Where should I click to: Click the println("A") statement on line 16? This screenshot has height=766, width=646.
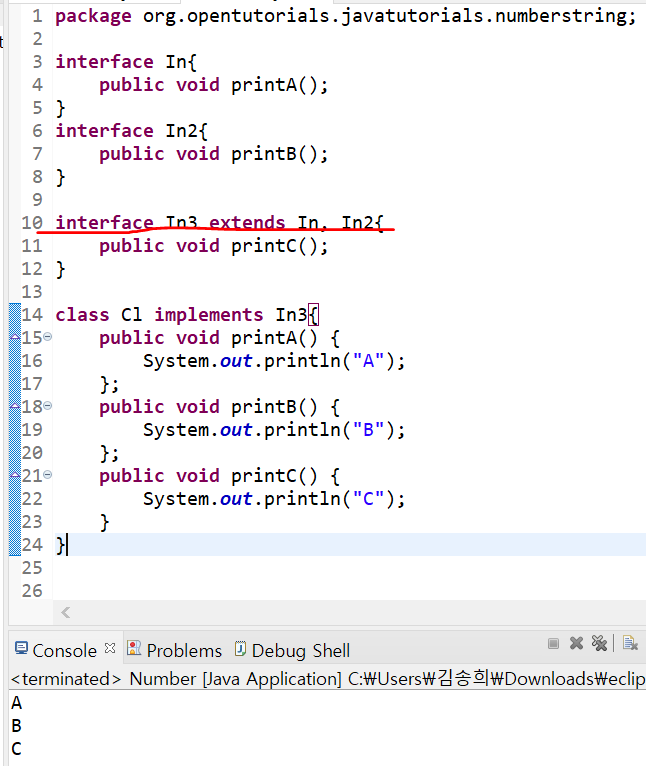click(274, 361)
